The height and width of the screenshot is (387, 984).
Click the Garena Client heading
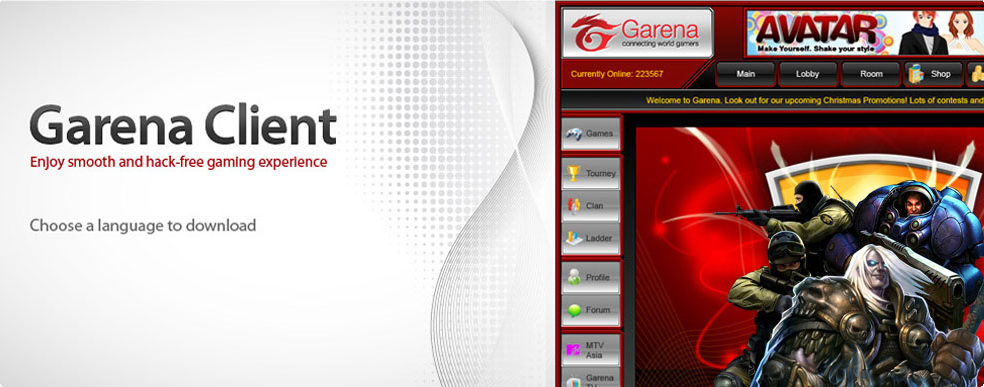[x=183, y=126]
